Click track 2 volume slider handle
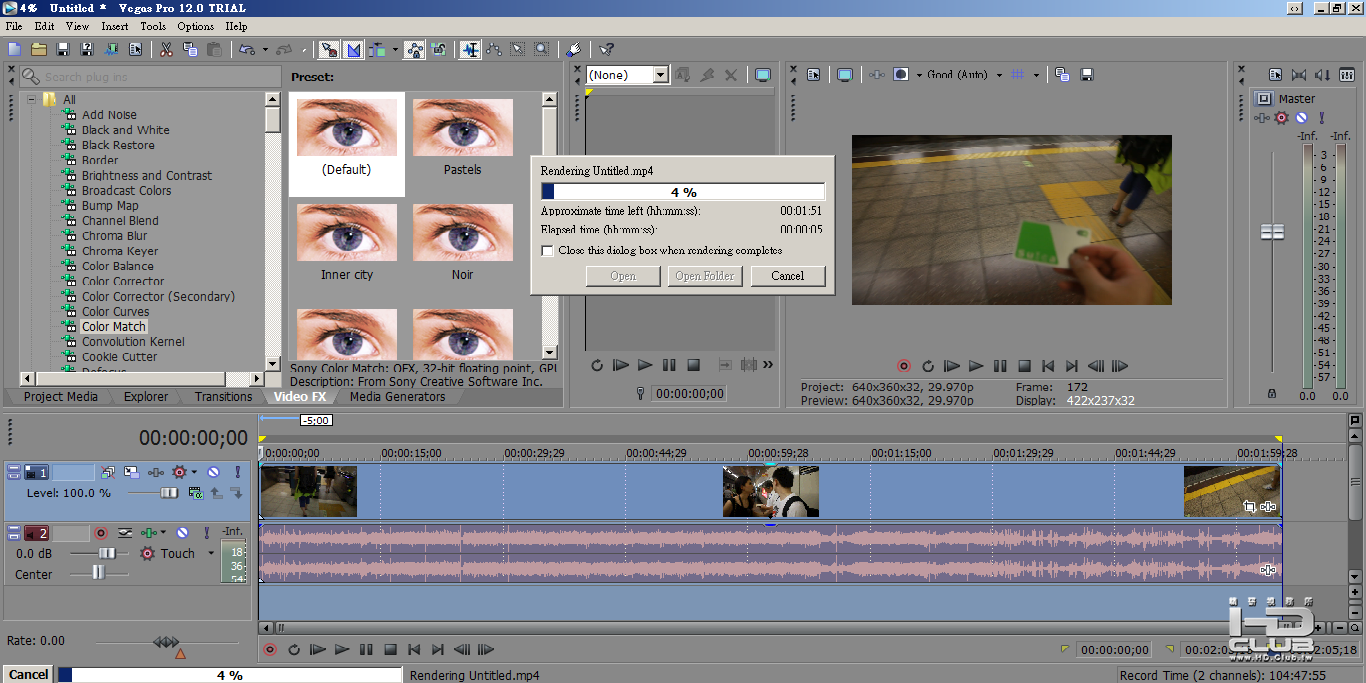 pyautogui.click(x=106, y=553)
